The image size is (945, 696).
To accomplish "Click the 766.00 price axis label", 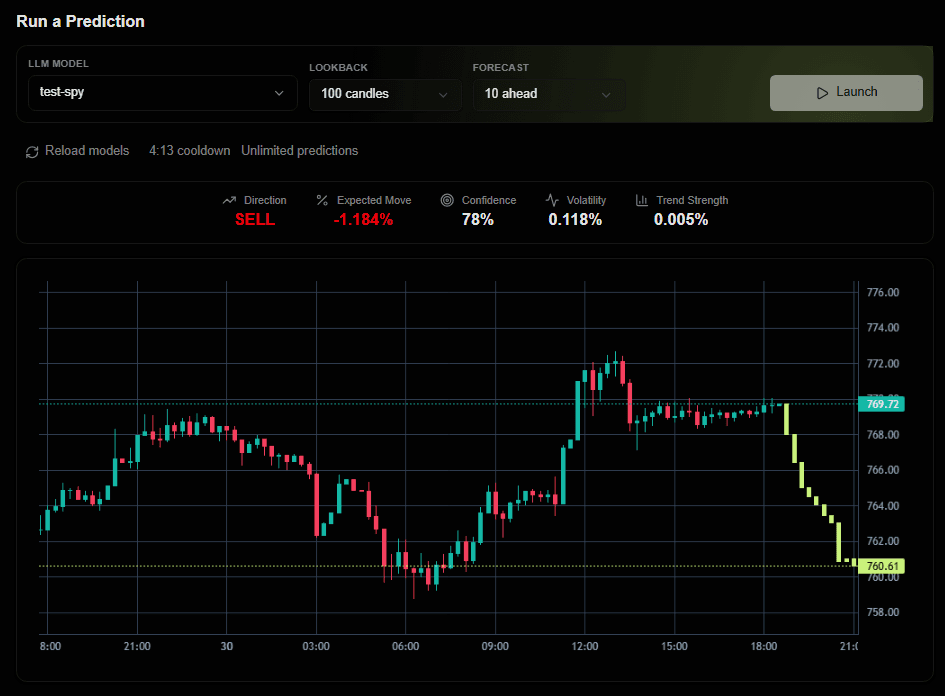I will click(883, 470).
